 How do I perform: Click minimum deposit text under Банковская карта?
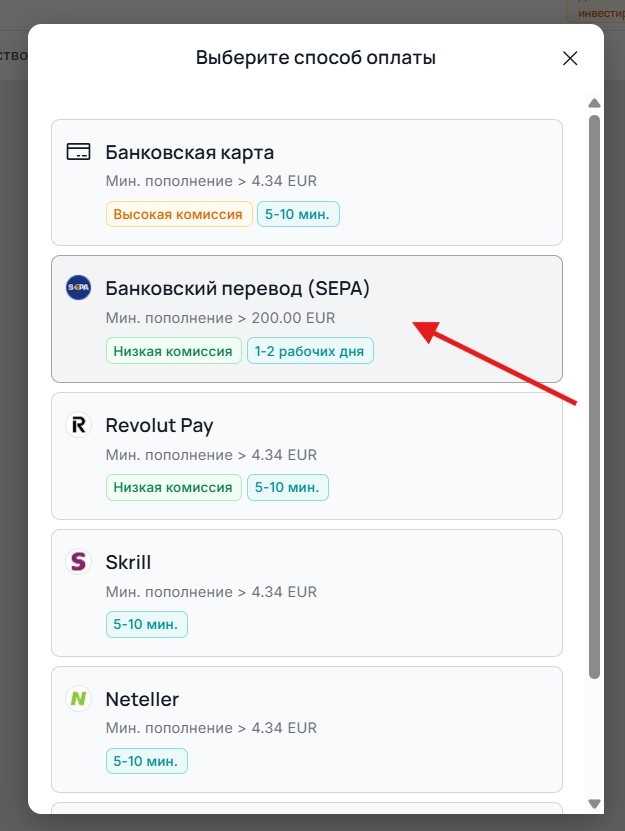tap(211, 181)
